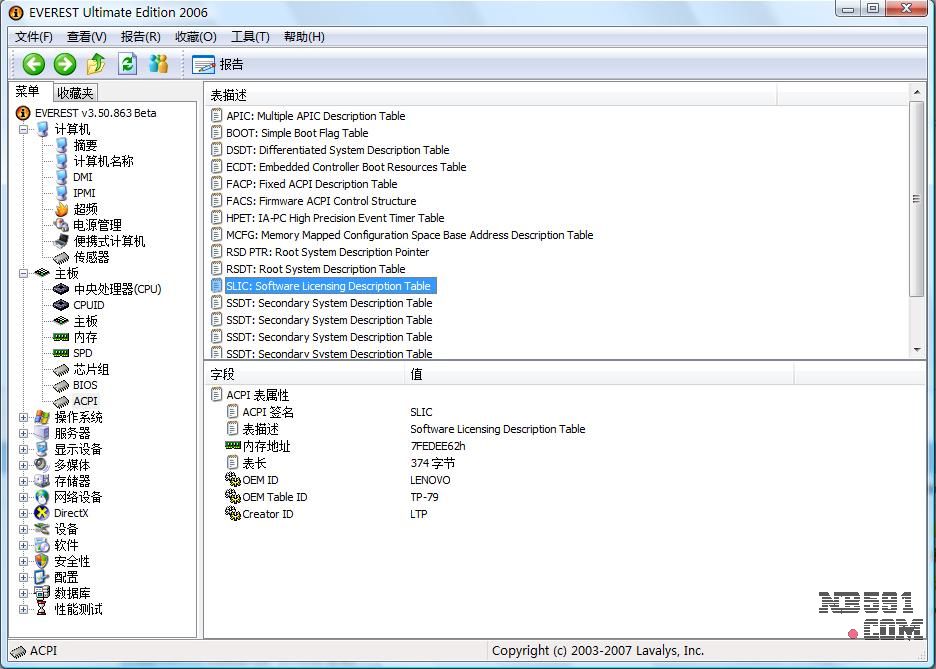936x669 pixels.
Task: Click the refresh toolbar icon
Action: 127,64
